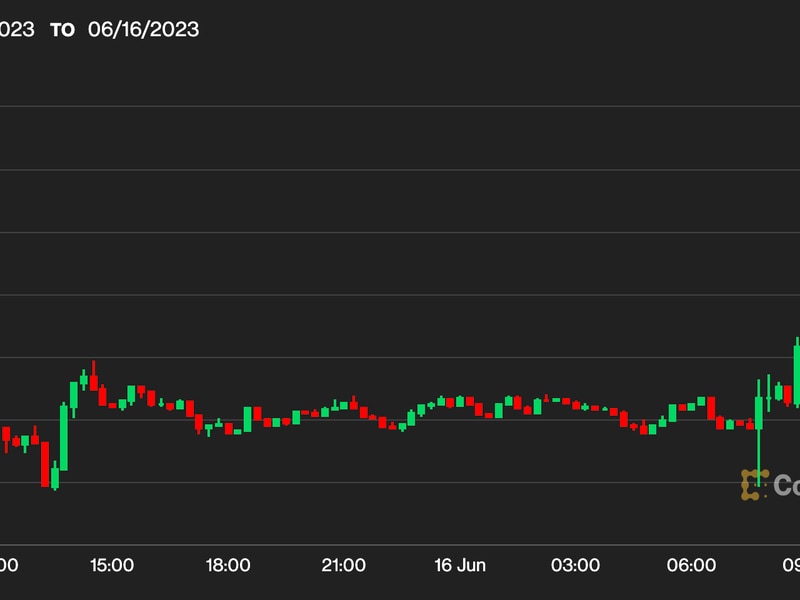
Task: Click the TO label between dates
Action: tap(62, 30)
